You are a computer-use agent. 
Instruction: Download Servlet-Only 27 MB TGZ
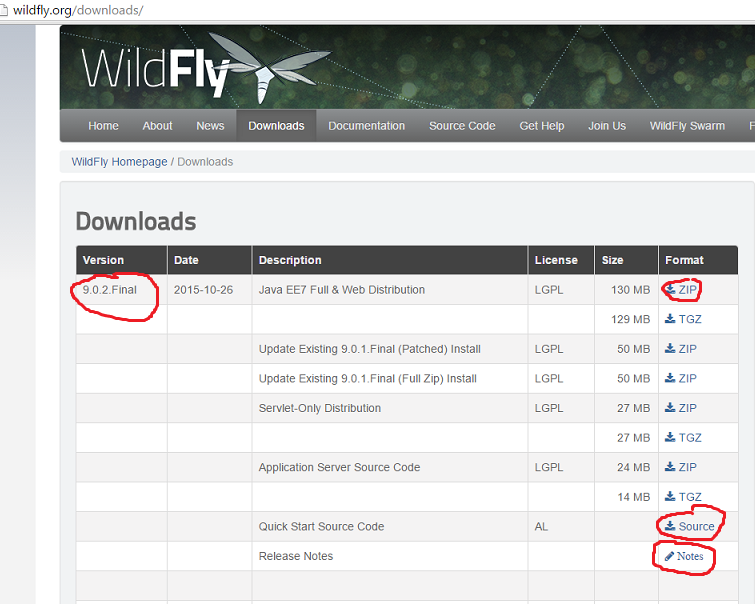click(683, 437)
